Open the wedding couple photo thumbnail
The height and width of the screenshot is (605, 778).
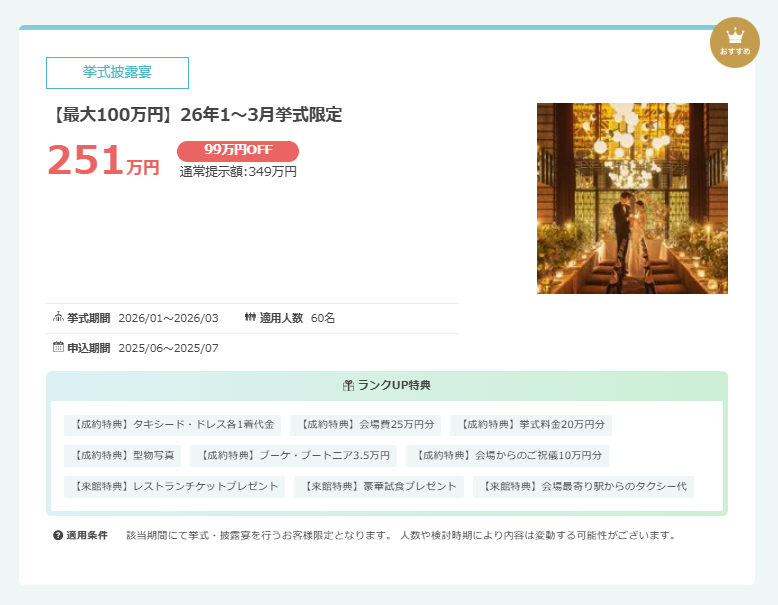click(x=632, y=198)
